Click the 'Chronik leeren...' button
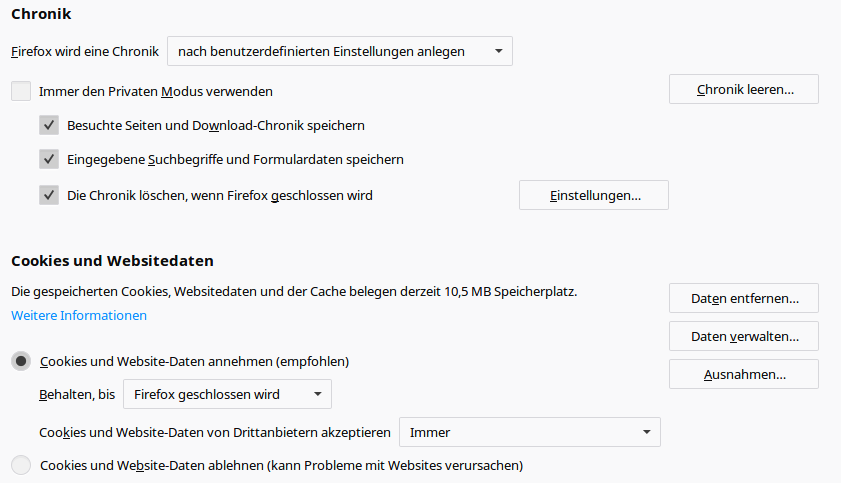Screen dimensions: 841x483 (743, 90)
